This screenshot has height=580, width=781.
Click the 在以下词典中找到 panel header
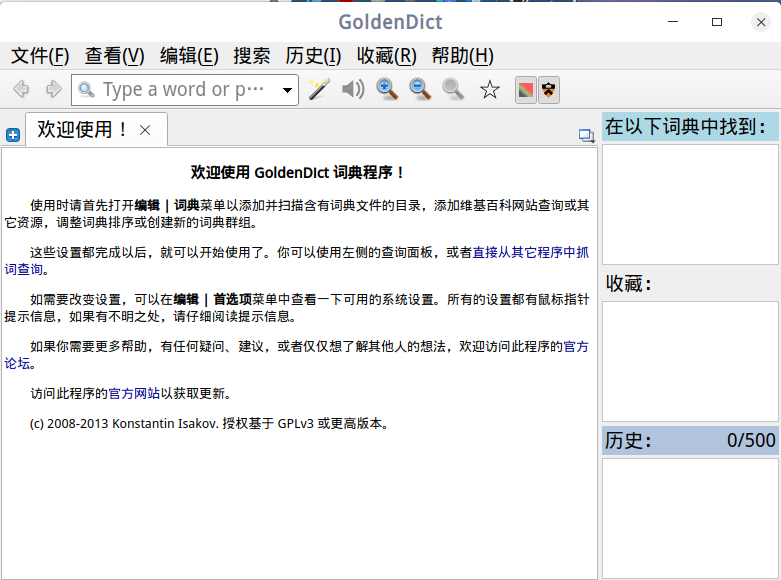pos(690,127)
